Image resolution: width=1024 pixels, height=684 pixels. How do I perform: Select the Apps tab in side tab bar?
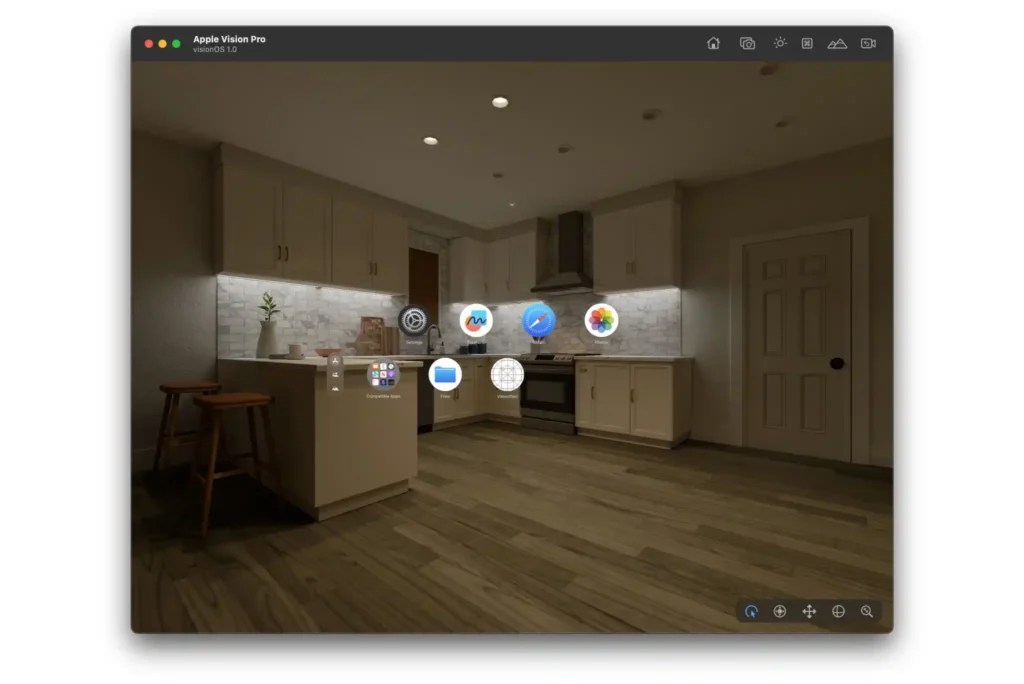click(335, 361)
